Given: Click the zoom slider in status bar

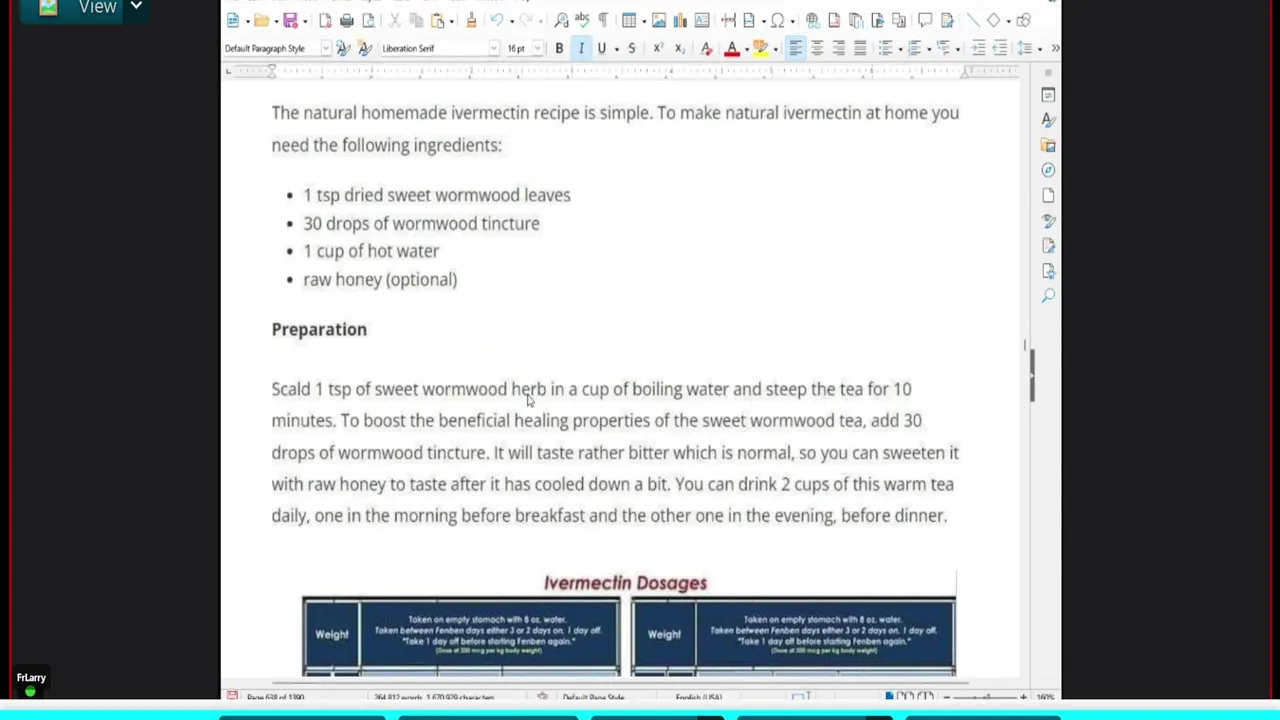Looking at the screenshot, I should (985, 696).
